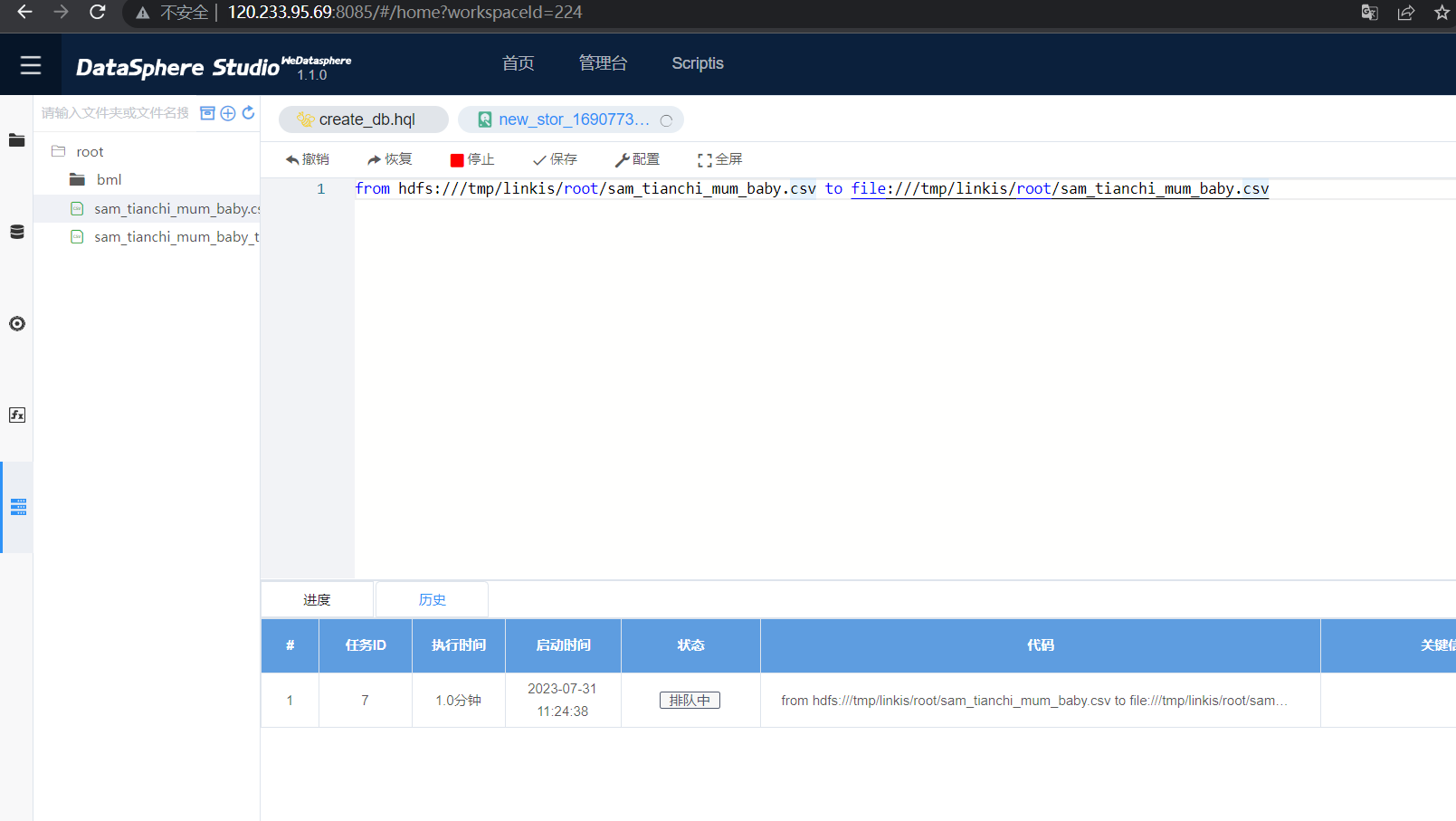The height and width of the screenshot is (821, 1456).
Task: Click the translate page icon
Action: [1369, 13]
